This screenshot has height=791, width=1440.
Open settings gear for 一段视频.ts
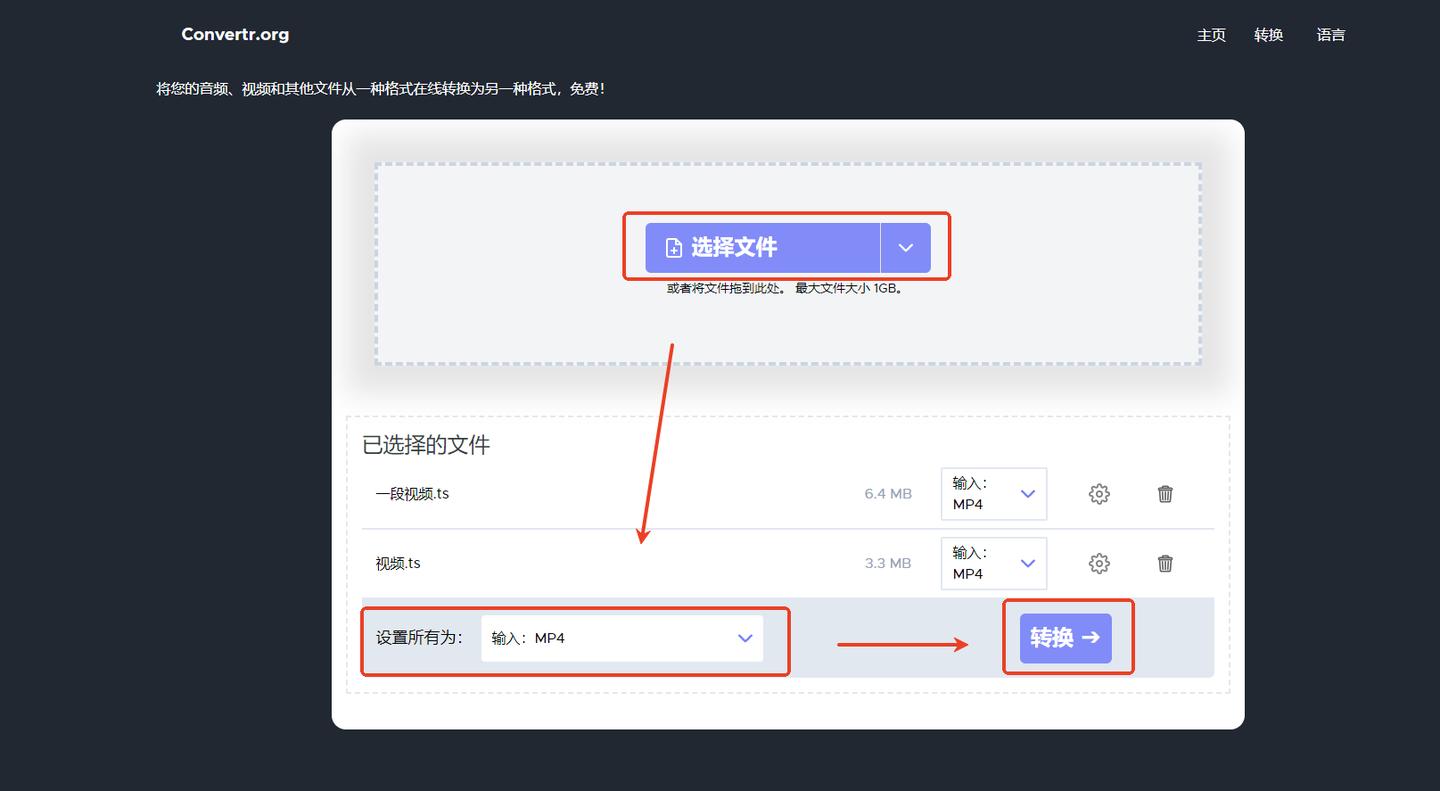pyautogui.click(x=1099, y=494)
